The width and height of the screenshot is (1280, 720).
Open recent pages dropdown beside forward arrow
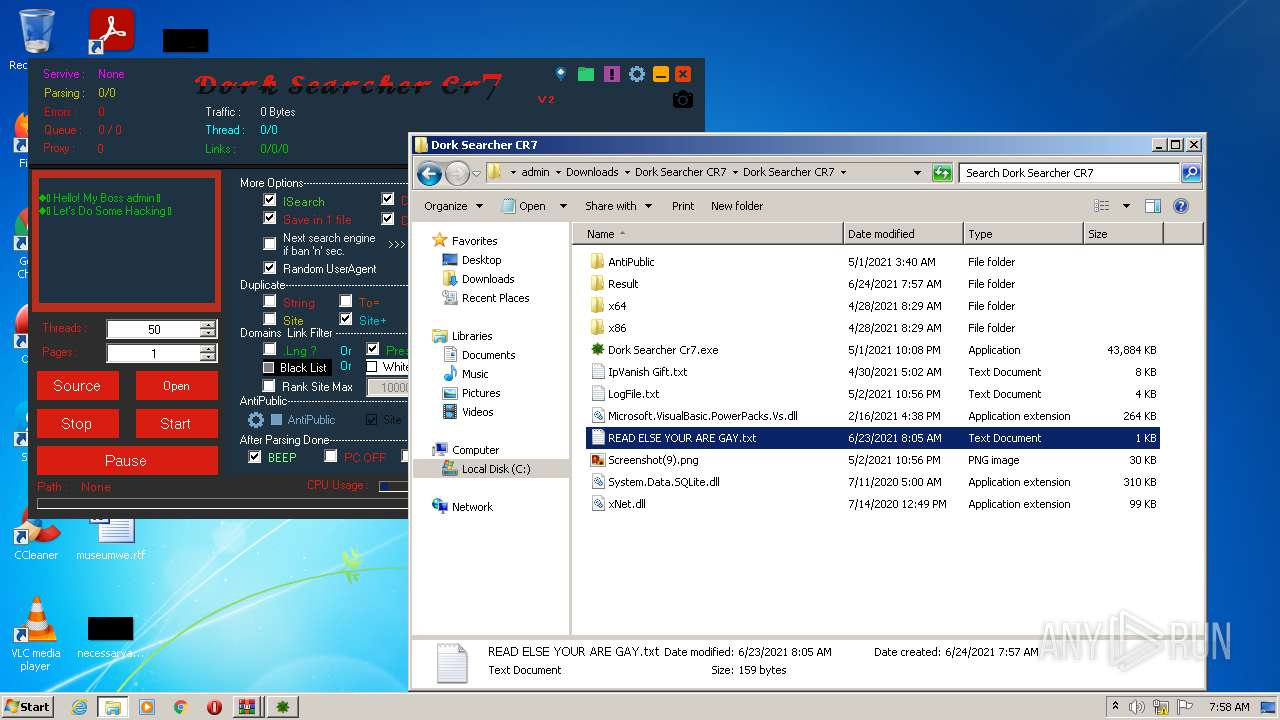point(477,173)
